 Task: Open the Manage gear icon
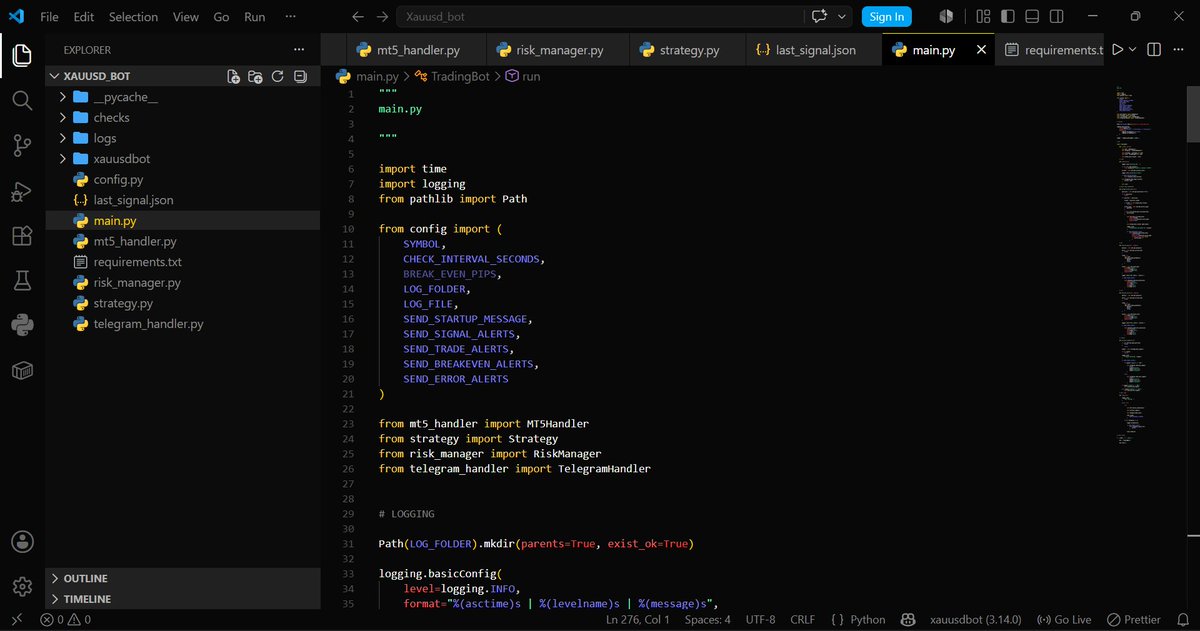point(22,586)
